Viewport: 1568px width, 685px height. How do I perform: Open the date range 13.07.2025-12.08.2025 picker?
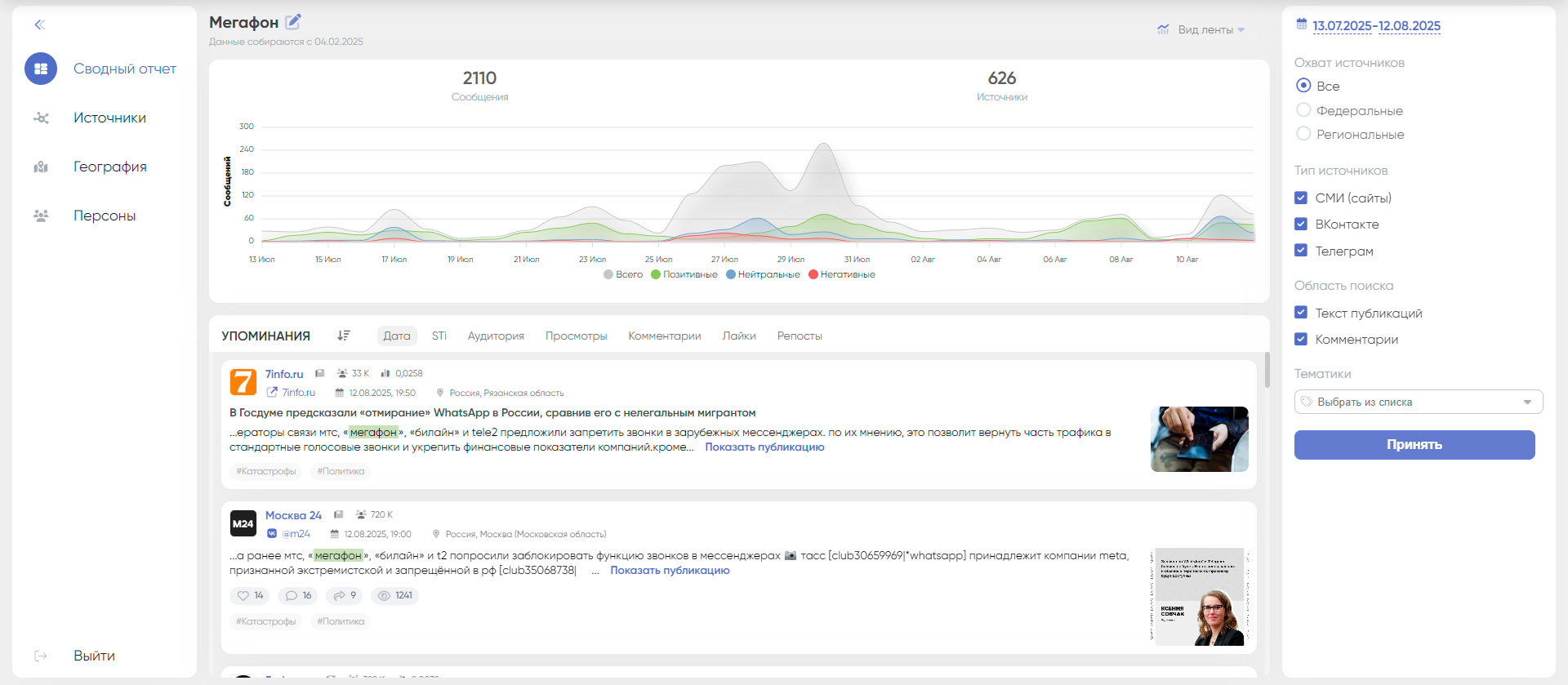(x=1376, y=26)
